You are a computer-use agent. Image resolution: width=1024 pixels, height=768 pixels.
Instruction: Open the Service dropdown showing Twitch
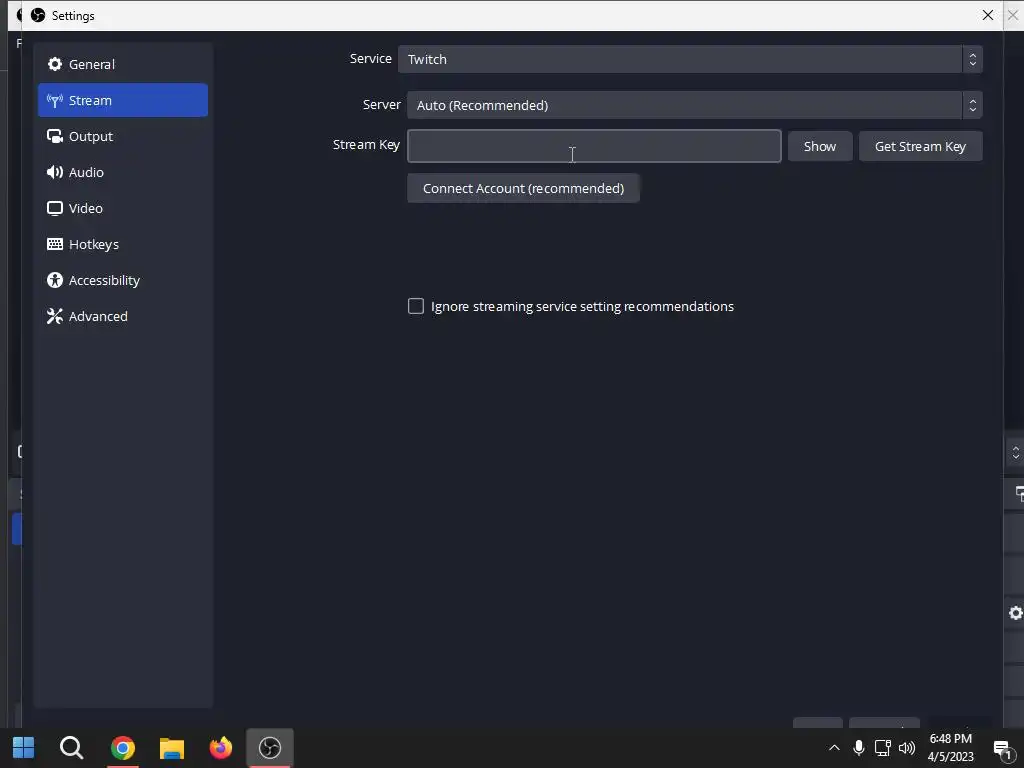coord(690,59)
